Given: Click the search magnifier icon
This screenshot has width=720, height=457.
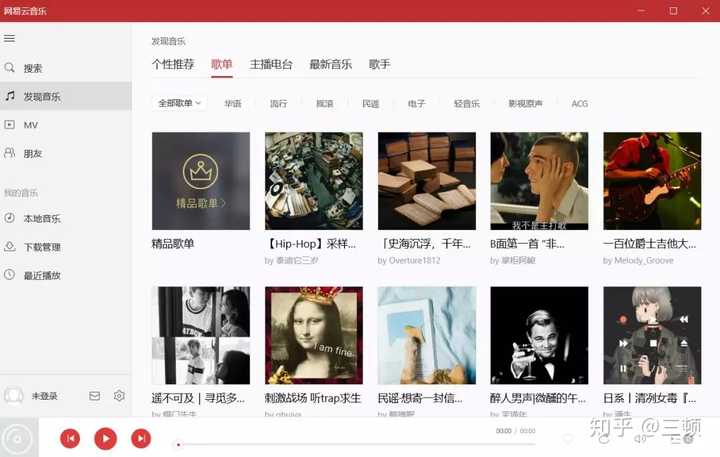Looking at the screenshot, I should [9, 68].
